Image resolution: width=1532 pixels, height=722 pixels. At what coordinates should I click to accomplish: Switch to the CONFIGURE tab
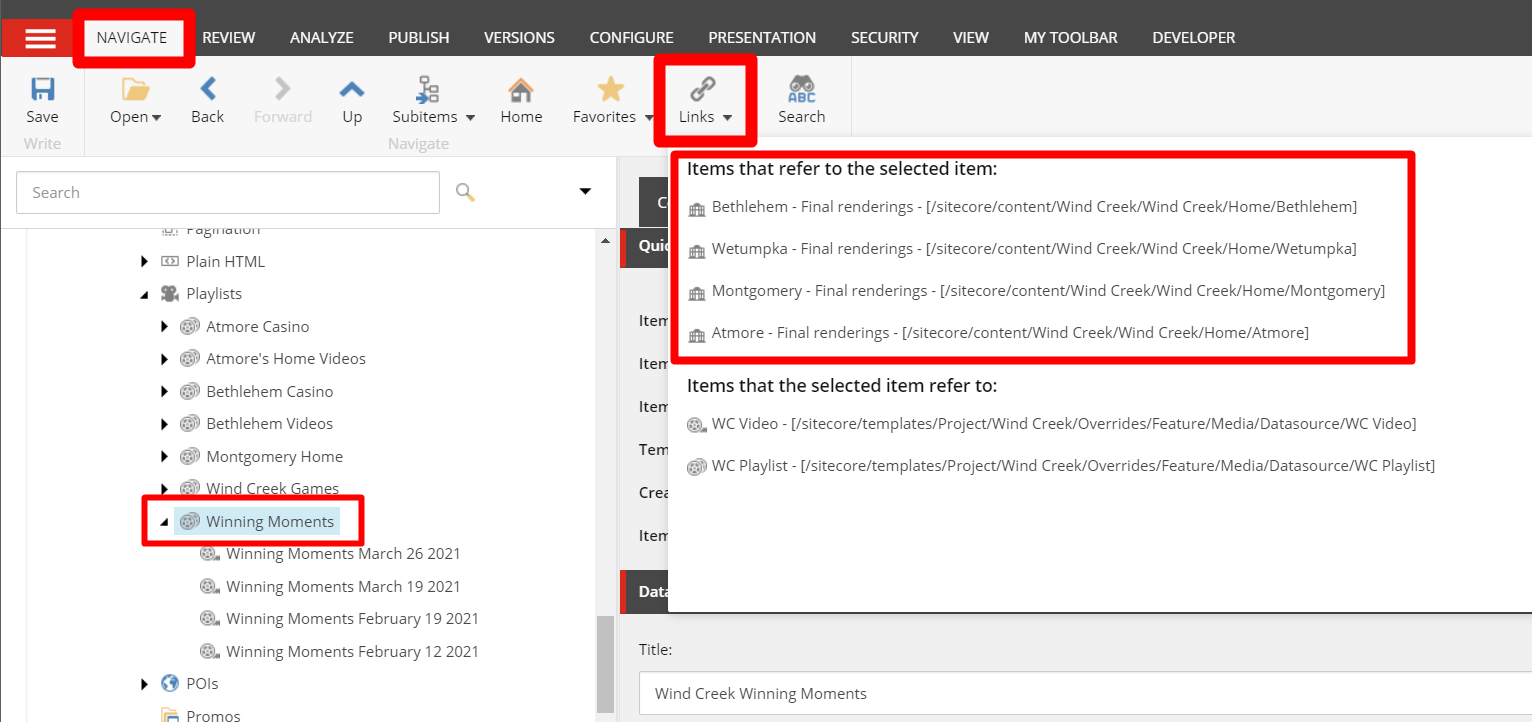coord(632,38)
